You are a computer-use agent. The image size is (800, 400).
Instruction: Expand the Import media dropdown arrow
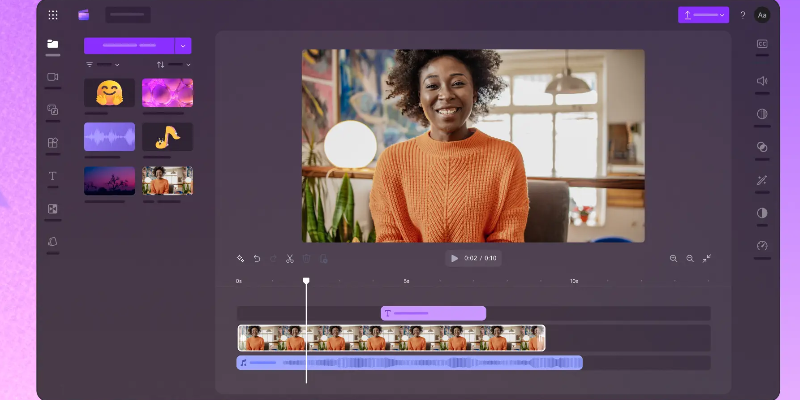coord(183,45)
